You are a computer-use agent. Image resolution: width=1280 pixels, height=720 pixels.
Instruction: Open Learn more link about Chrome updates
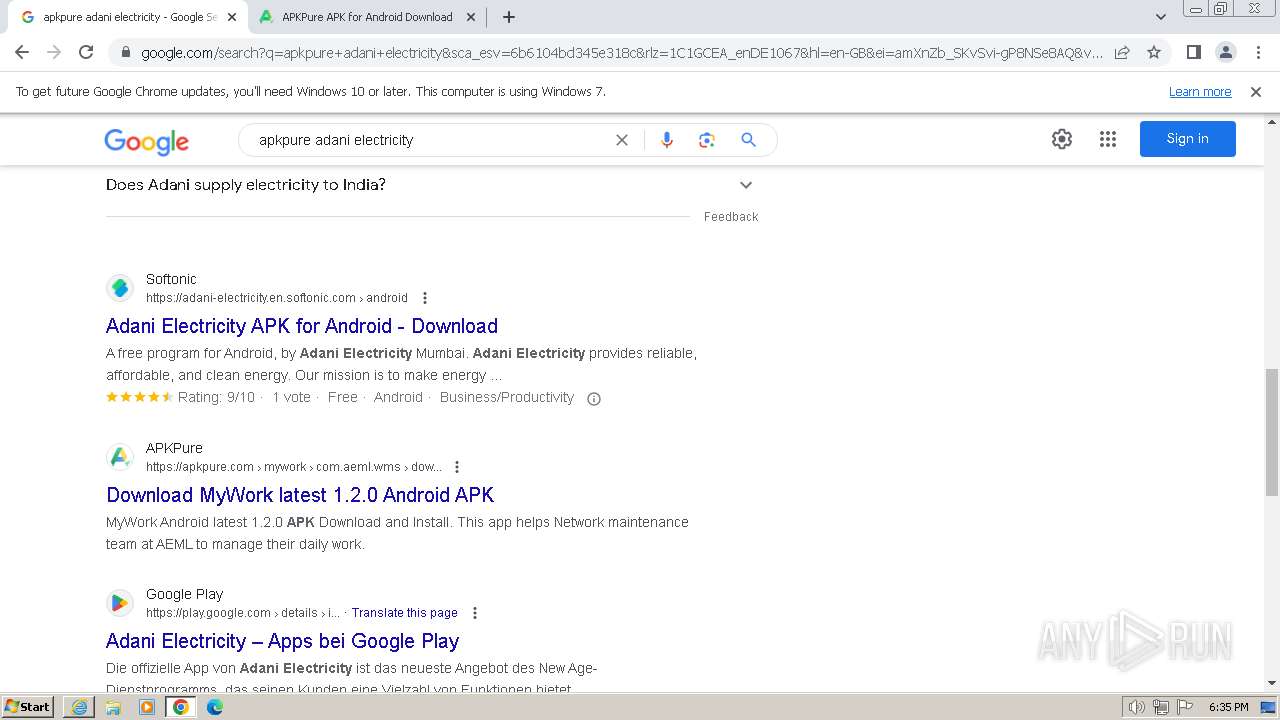point(1200,91)
